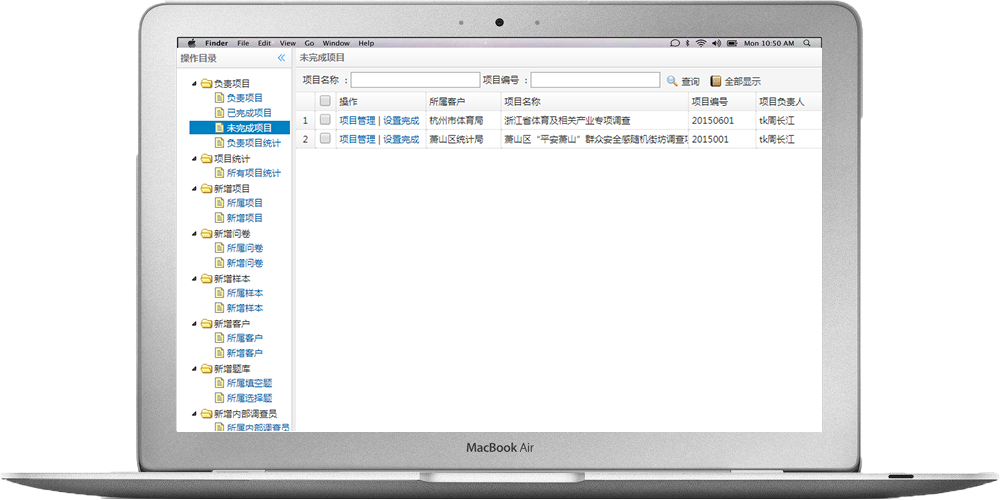Viewport: 1000px width, 500px height.
Task: Click the 负责项目 folder icon
Action: [206, 84]
